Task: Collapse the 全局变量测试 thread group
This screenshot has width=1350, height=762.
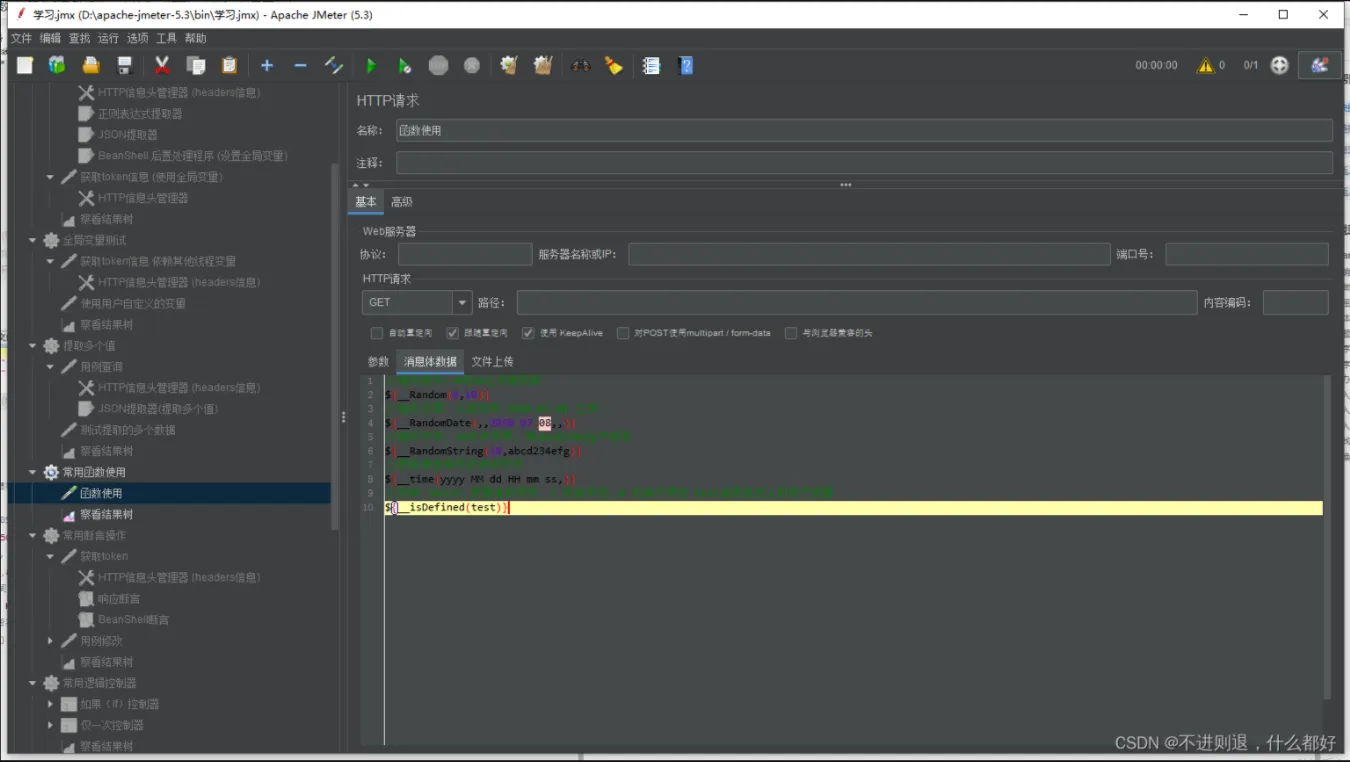Action: pyautogui.click(x=33, y=240)
